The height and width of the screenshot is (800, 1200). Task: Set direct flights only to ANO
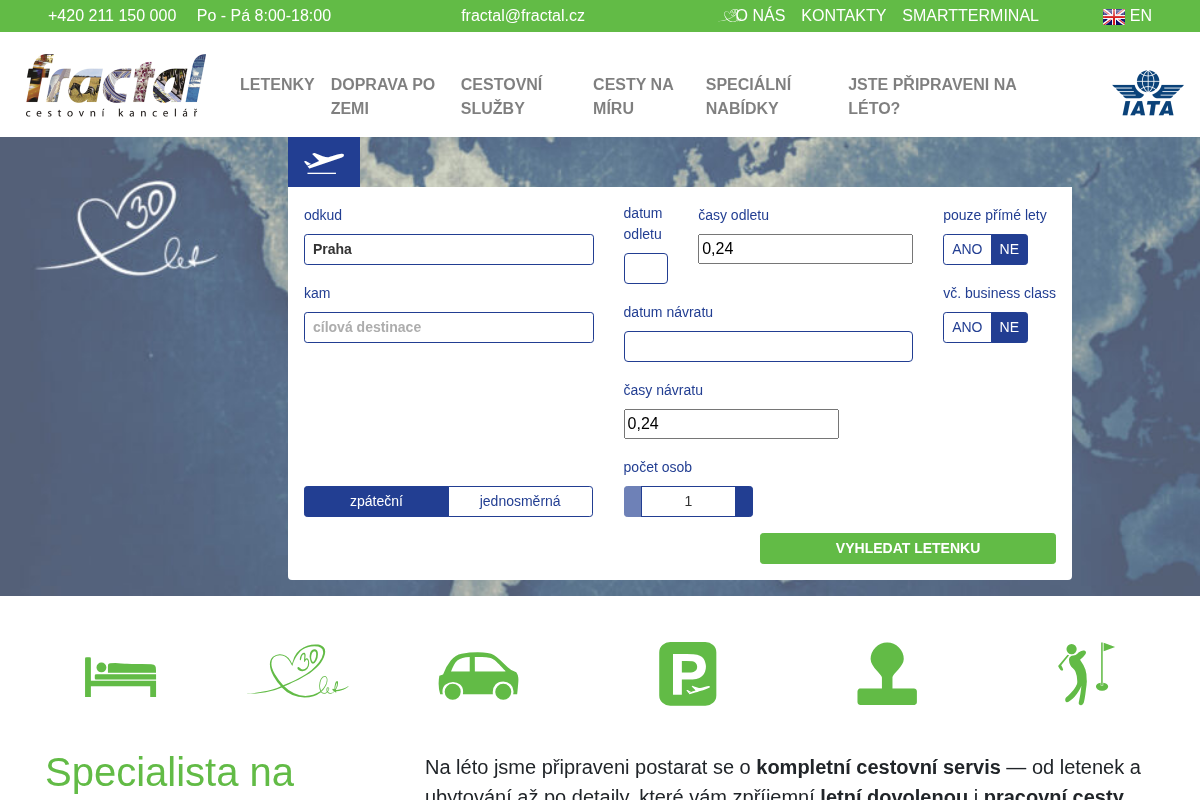967,249
